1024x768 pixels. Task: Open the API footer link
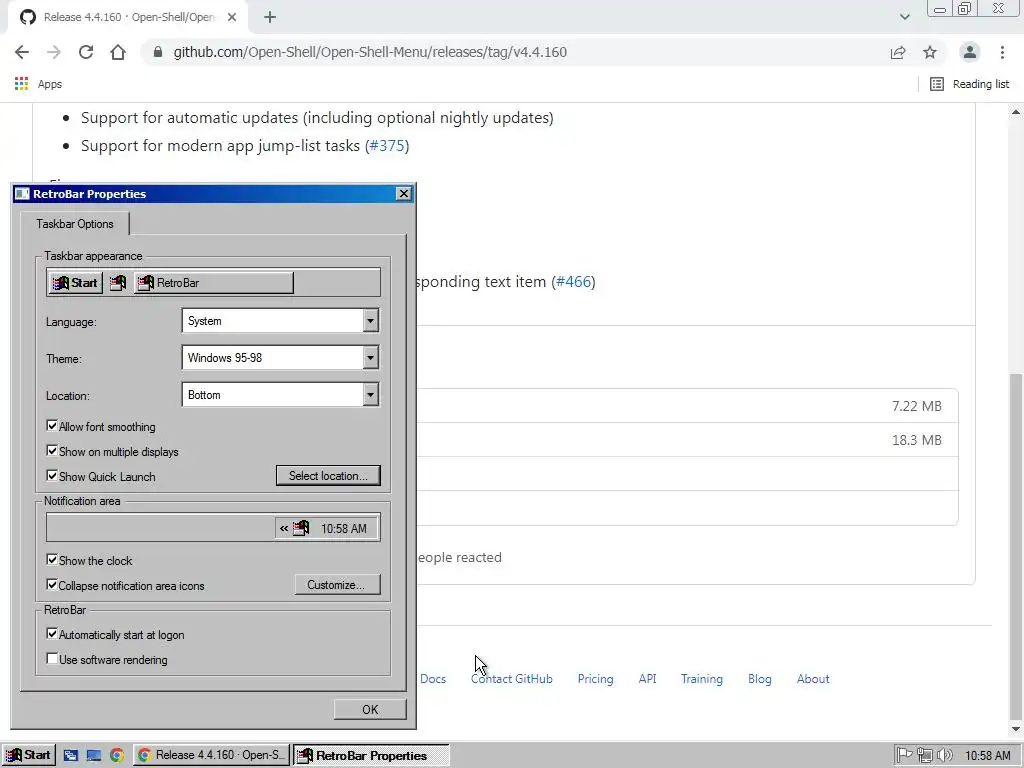(x=647, y=679)
